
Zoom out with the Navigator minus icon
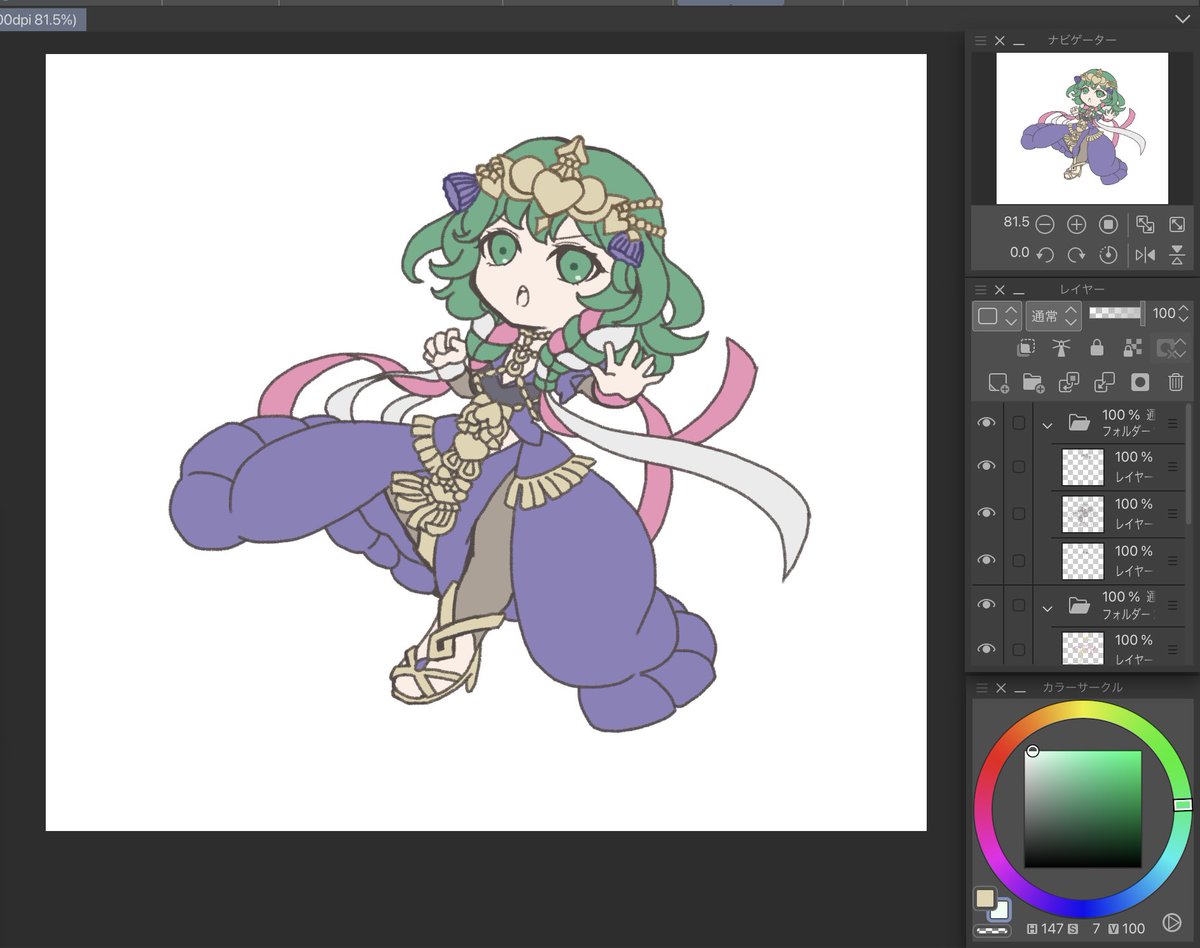[x=1044, y=224]
